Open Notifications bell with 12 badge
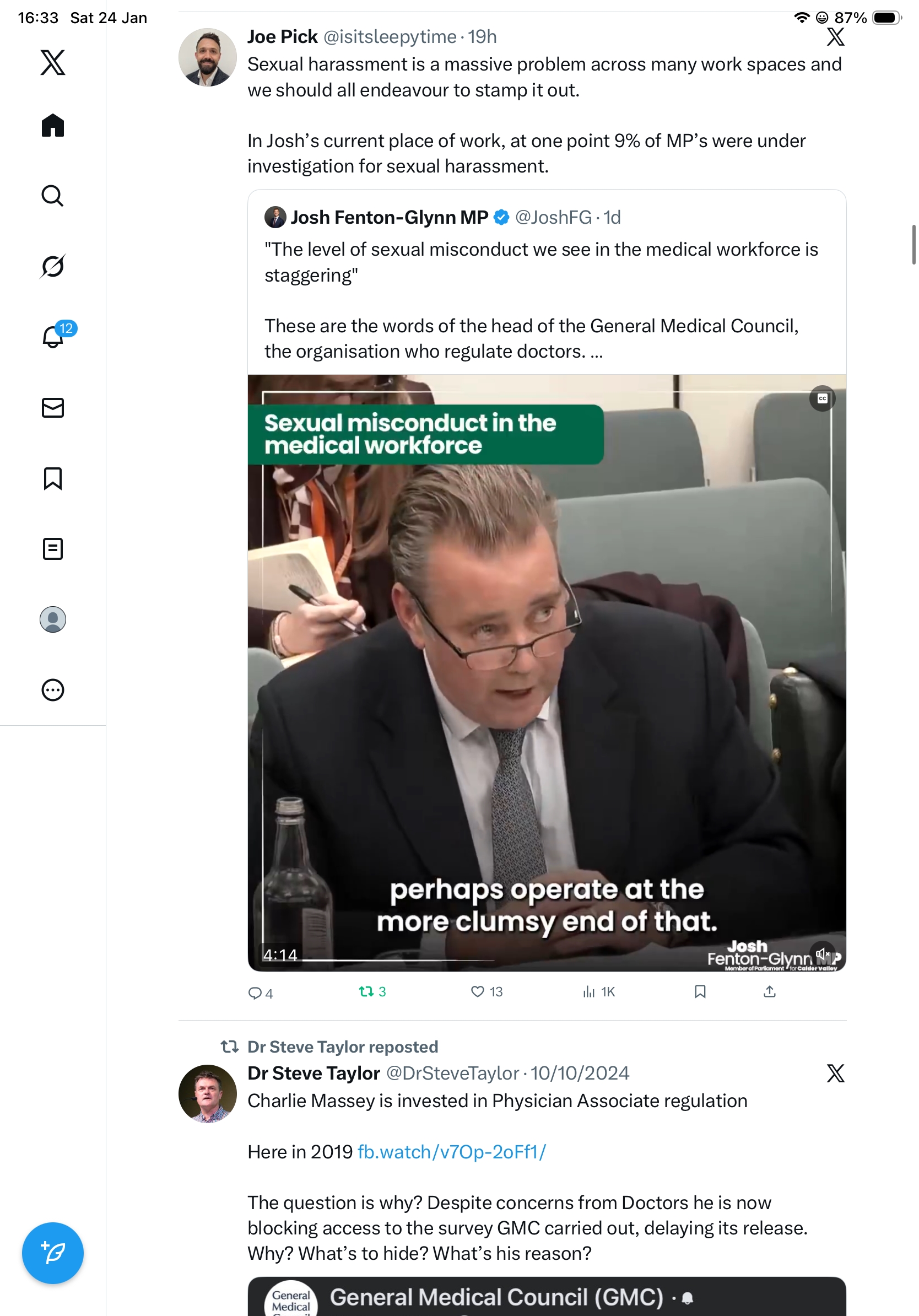 pyautogui.click(x=53, y=337)
